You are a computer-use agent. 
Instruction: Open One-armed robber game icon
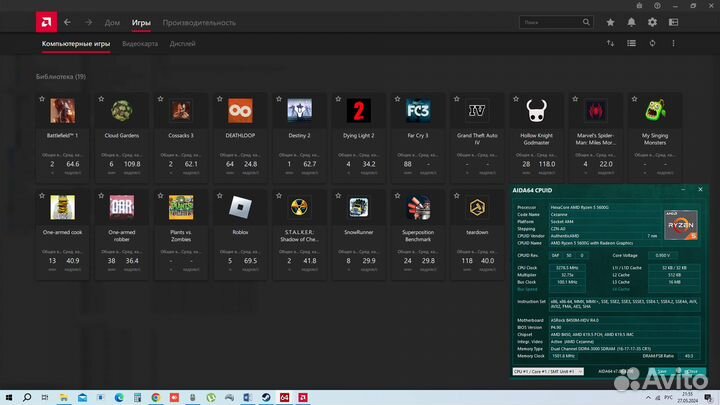coord(122,207)
